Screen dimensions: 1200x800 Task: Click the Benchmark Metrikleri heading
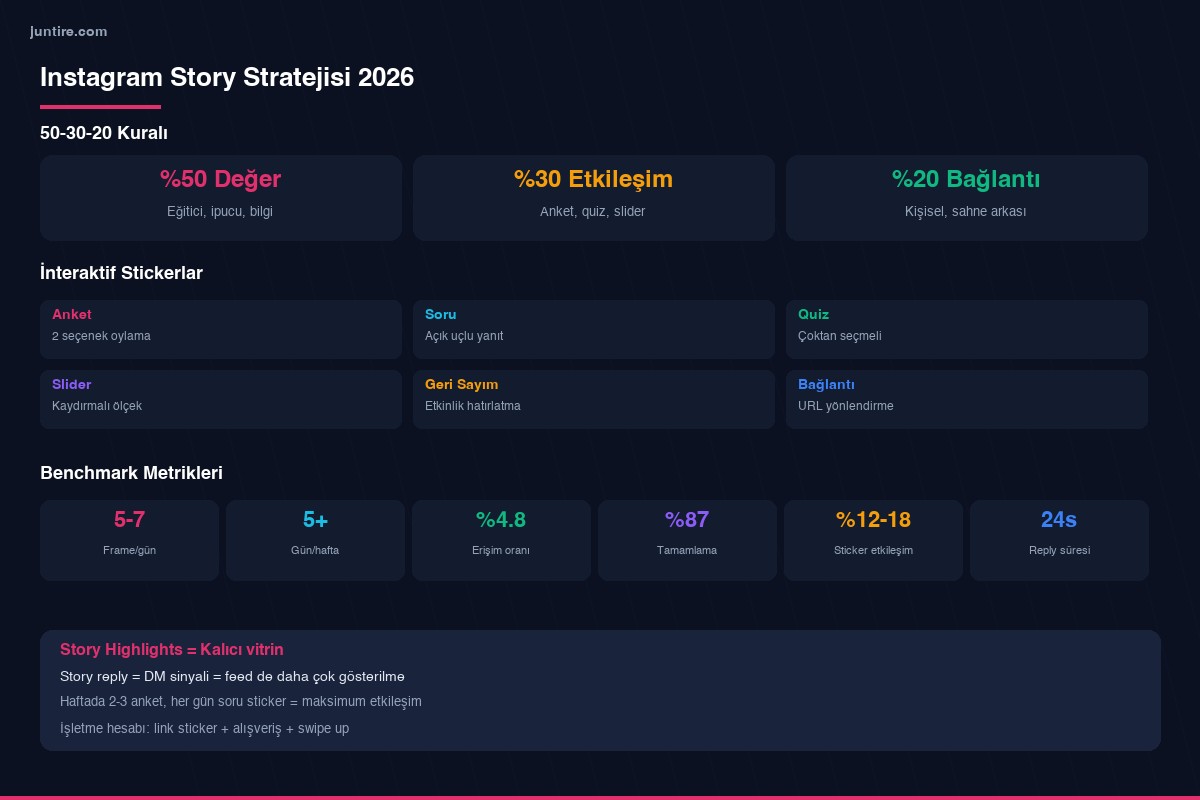point(131,473)
